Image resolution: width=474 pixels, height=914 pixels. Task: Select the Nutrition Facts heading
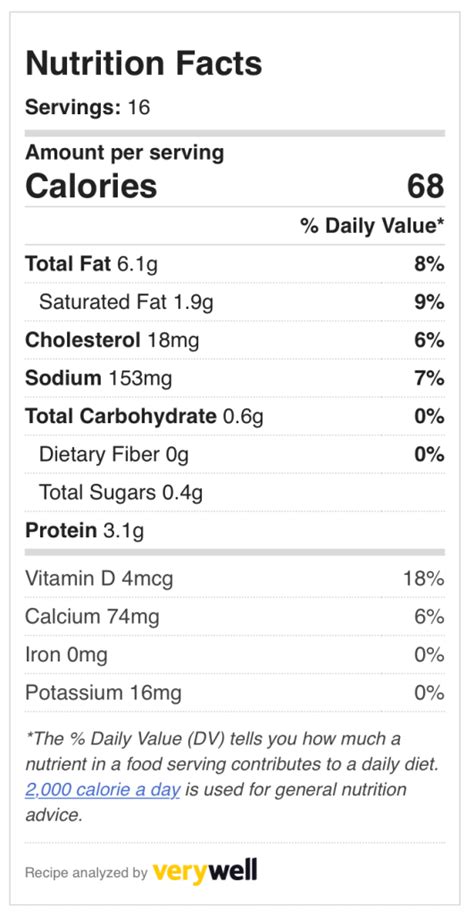tap(143, 63)
